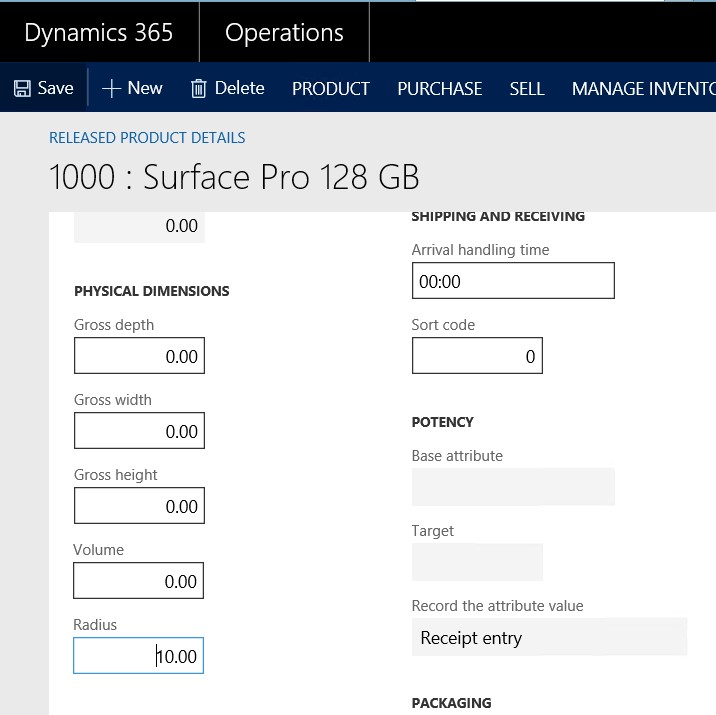The image size is (716, 715).
Task: Click the Gross width field
Action: [139, 432]
